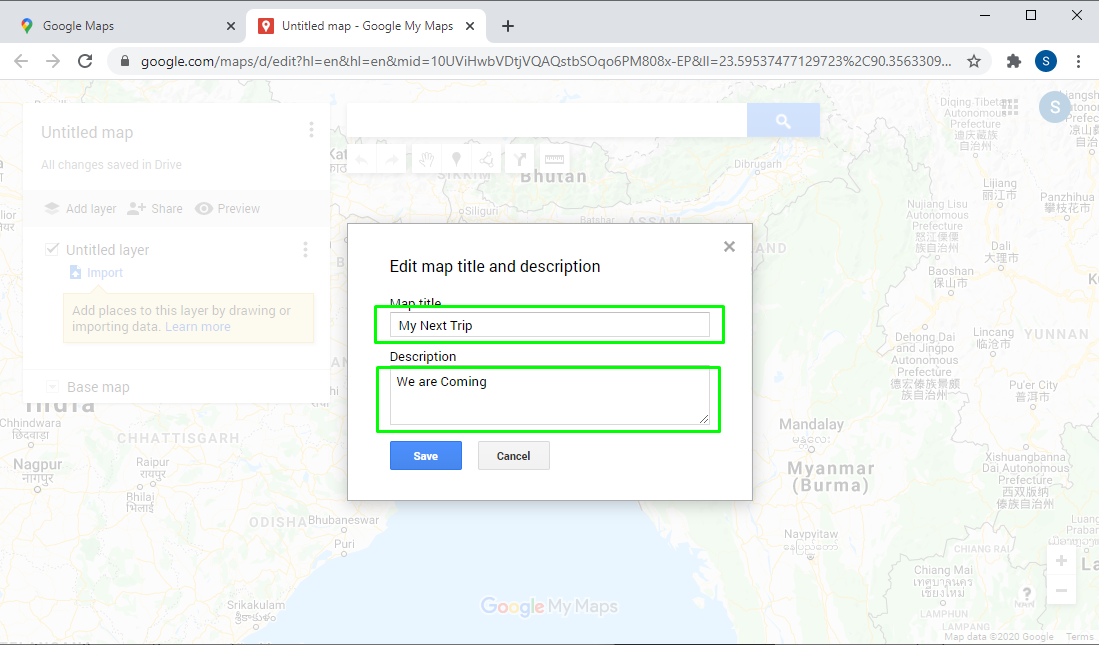Close the Edit map title dialog
1099x645 pixels.
pos(729,247)
